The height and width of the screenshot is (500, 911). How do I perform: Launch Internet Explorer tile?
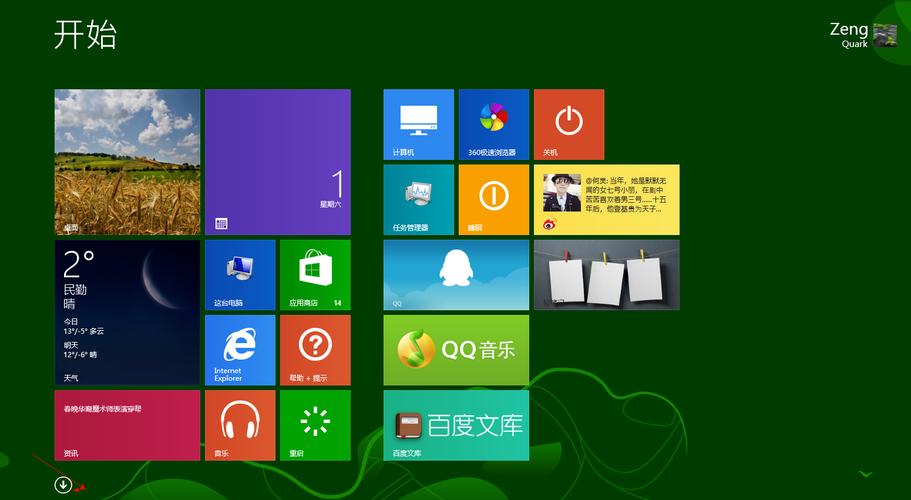[240, 350]
